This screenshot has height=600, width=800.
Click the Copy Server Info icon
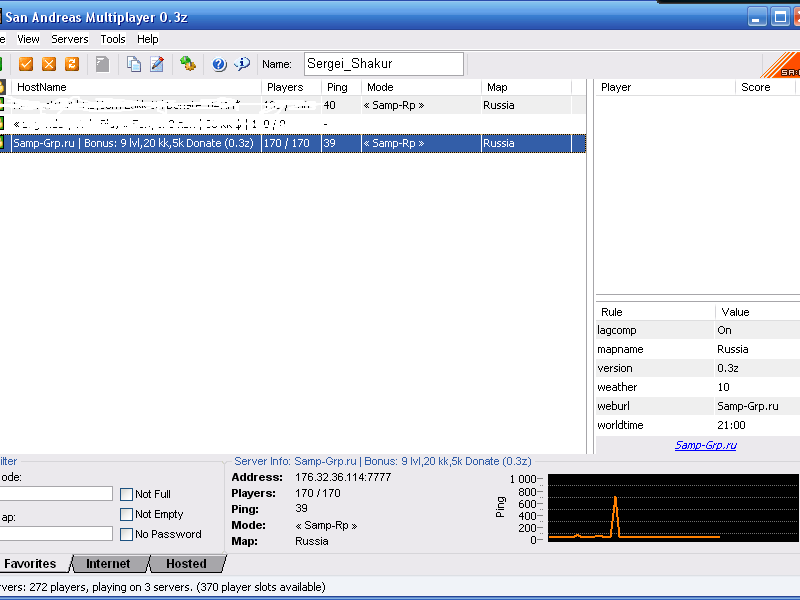[x=134, y=64]
